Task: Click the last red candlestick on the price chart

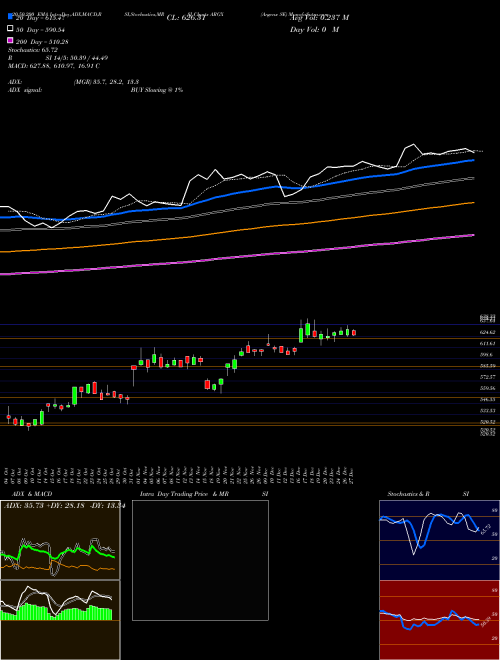Action: point(354,333)
